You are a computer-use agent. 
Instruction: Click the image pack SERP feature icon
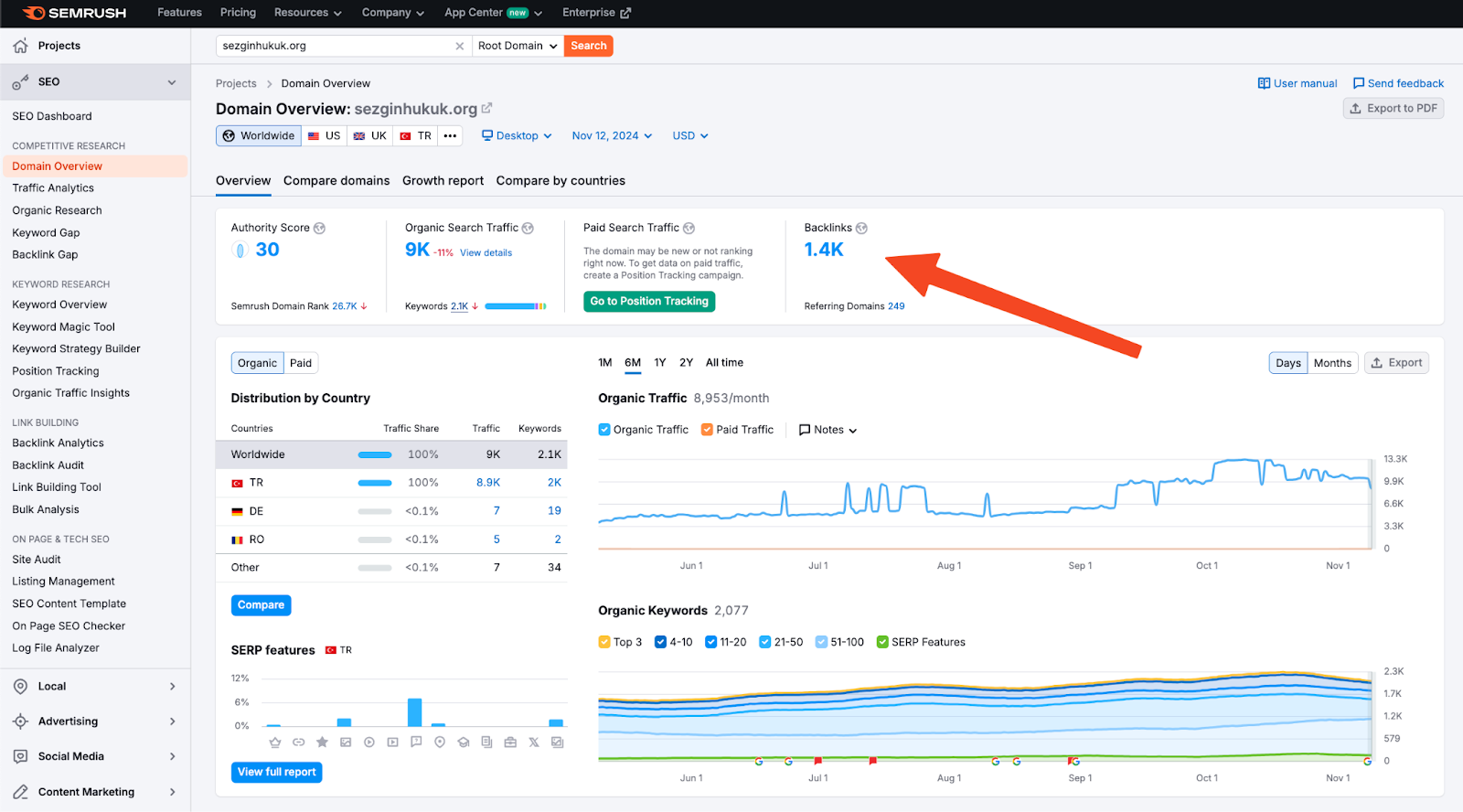(346, 743)
